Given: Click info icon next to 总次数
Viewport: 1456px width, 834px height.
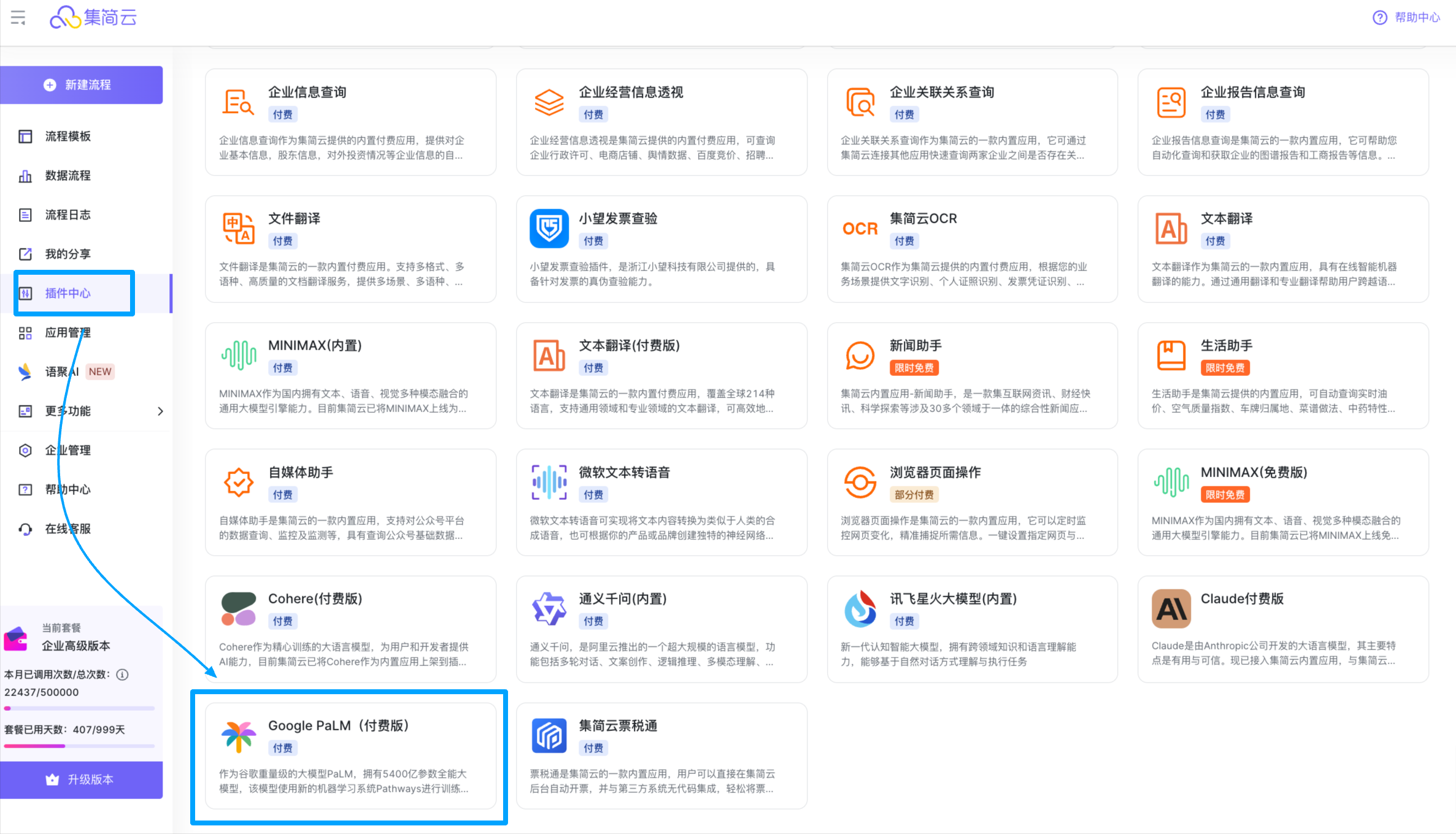Looking at the screenshot, I should (123, 675).
